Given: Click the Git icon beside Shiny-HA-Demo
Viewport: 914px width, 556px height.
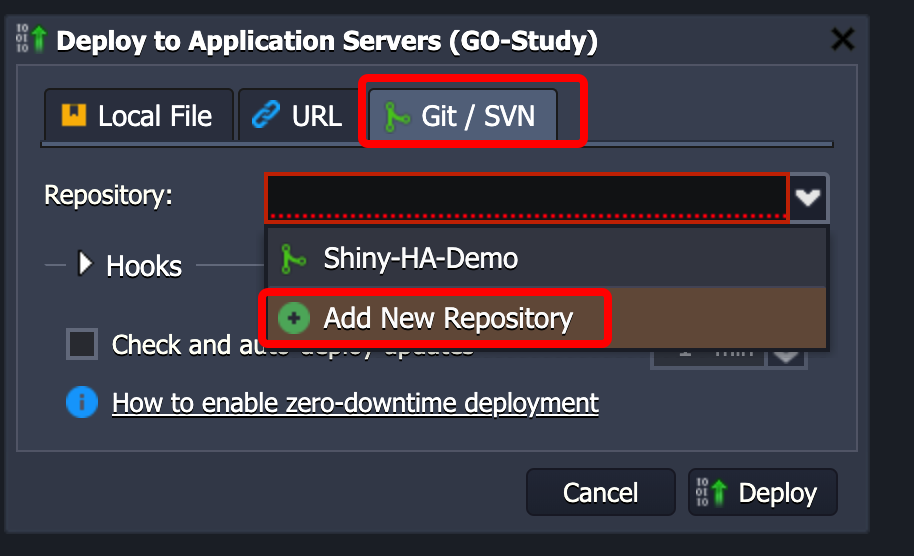Looking at the screenshot, I should [x=293, y=259].
